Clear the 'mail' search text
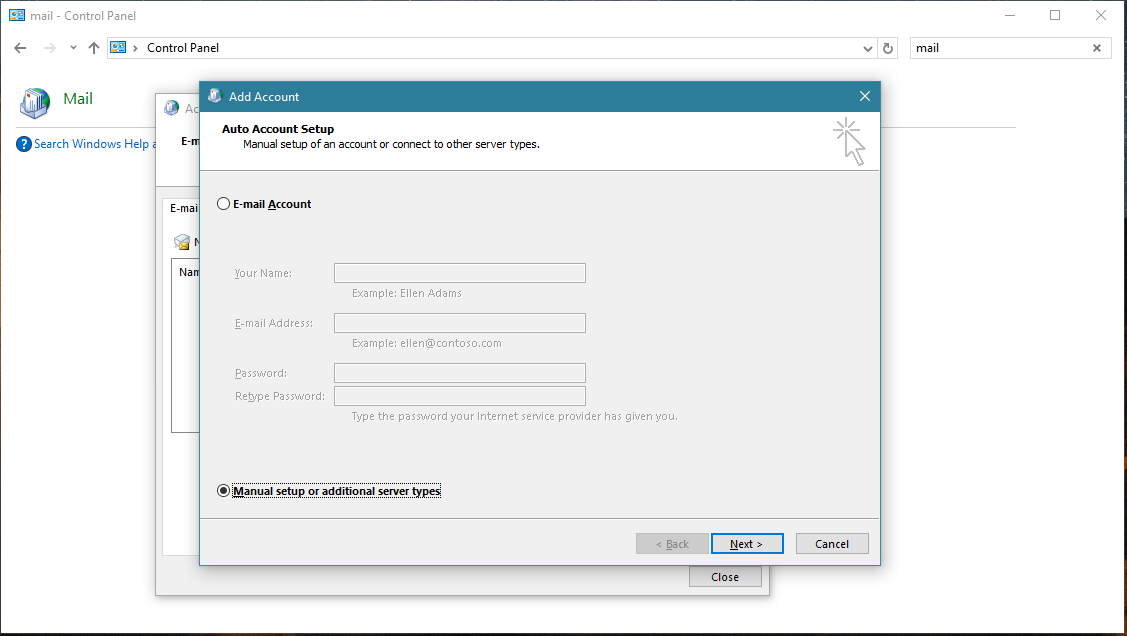This screenshot has width=1127, height=636. pos(1096,48)
